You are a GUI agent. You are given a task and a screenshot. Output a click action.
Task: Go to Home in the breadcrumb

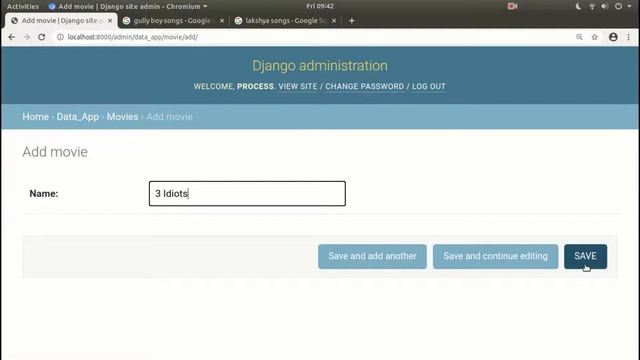(x=36, y=117)
